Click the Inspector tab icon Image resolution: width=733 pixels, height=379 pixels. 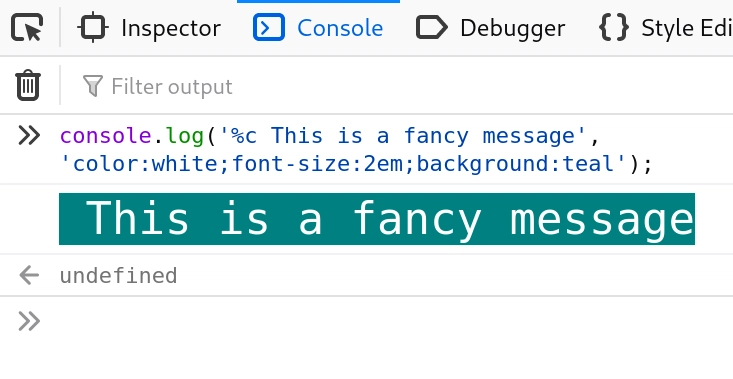93,28
